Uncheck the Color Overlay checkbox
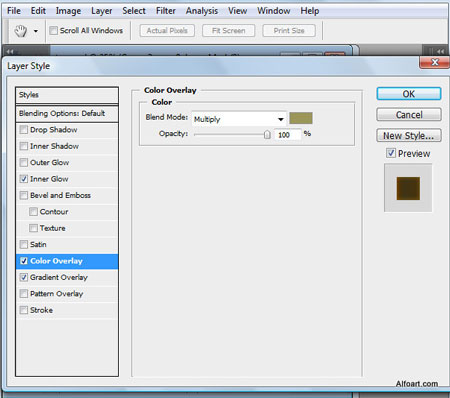This screenshot has width=450, height=398. pyautogui.click(x=24, y=261)
